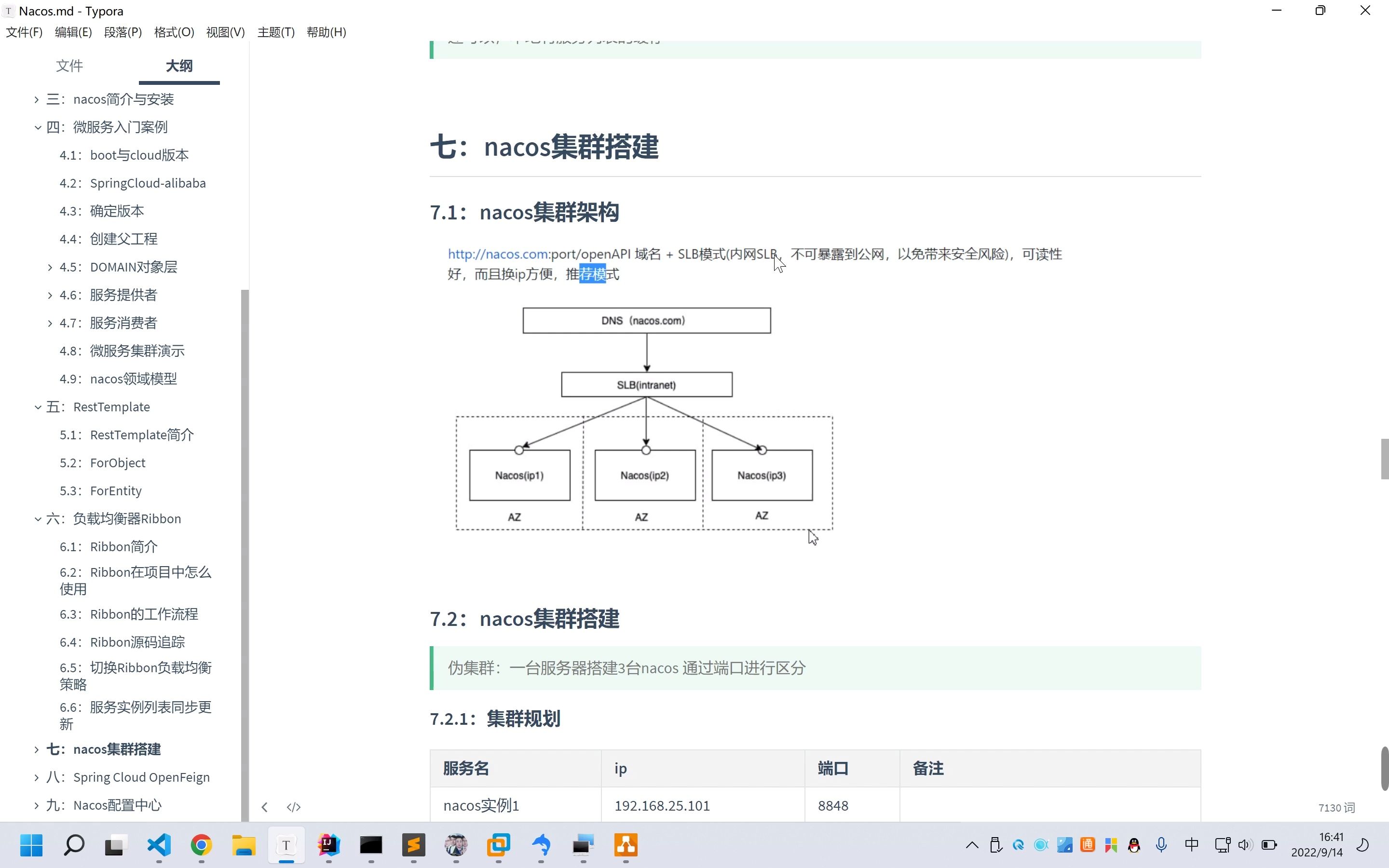The height and width of the screenshot is (868, 1389).
Task: Jump to 6.1：Ribbon简介 heading
Action: point(109,546)
